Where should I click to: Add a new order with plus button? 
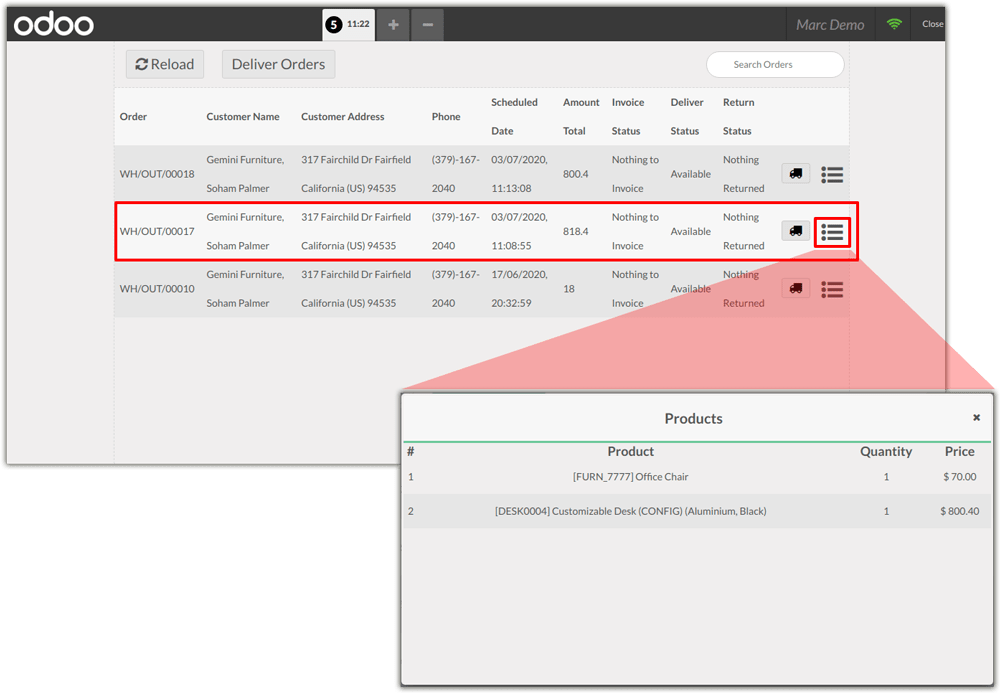[393, 25]
